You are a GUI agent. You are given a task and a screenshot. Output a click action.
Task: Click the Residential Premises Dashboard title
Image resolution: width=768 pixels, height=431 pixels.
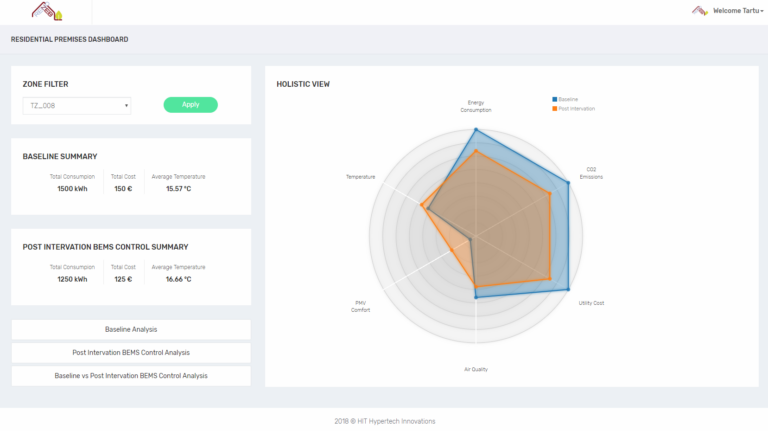coord(70,40)
